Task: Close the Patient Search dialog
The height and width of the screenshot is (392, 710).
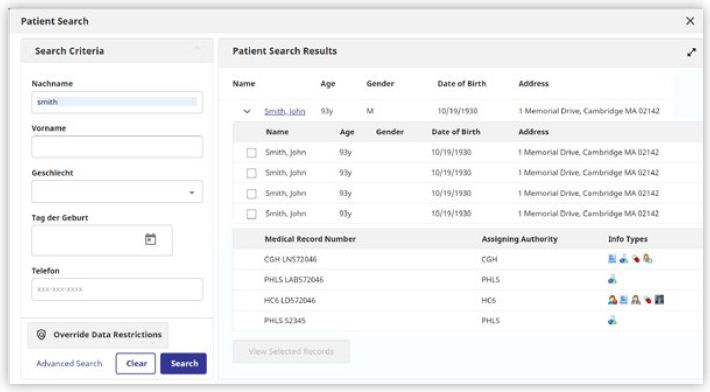Action: click(x=690, y=21)
